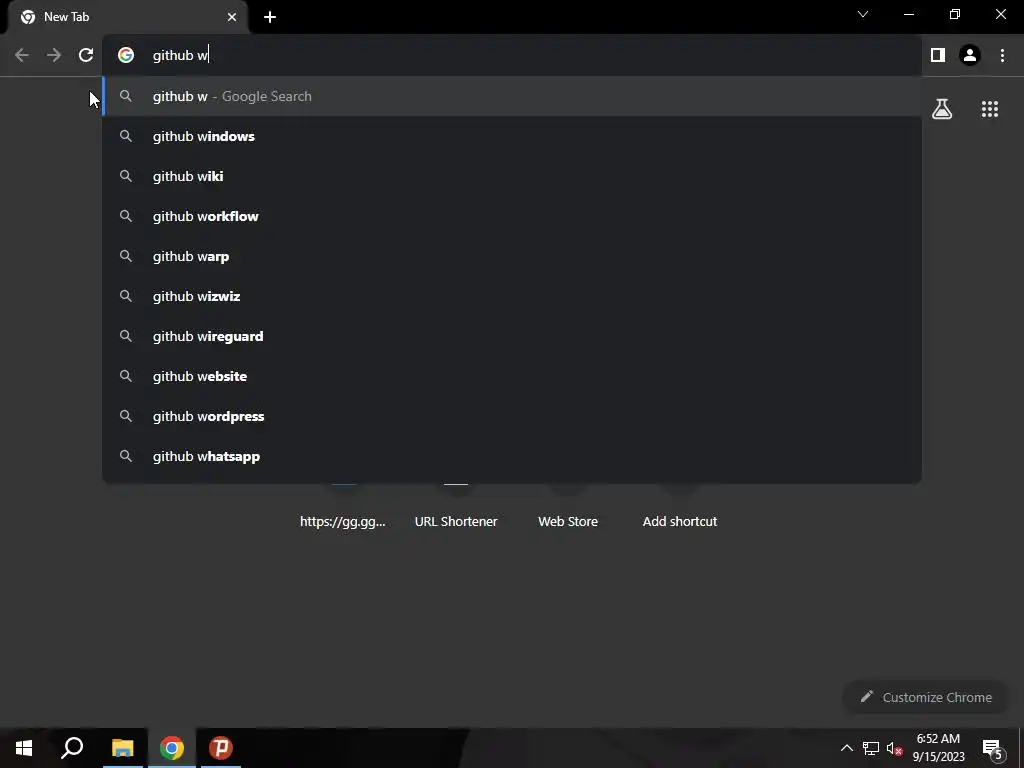The width and height of the screenshot is (1024, 768).
Task: Choose the 'github whatsapp' suggestion
Action: [x=512, y=456]
